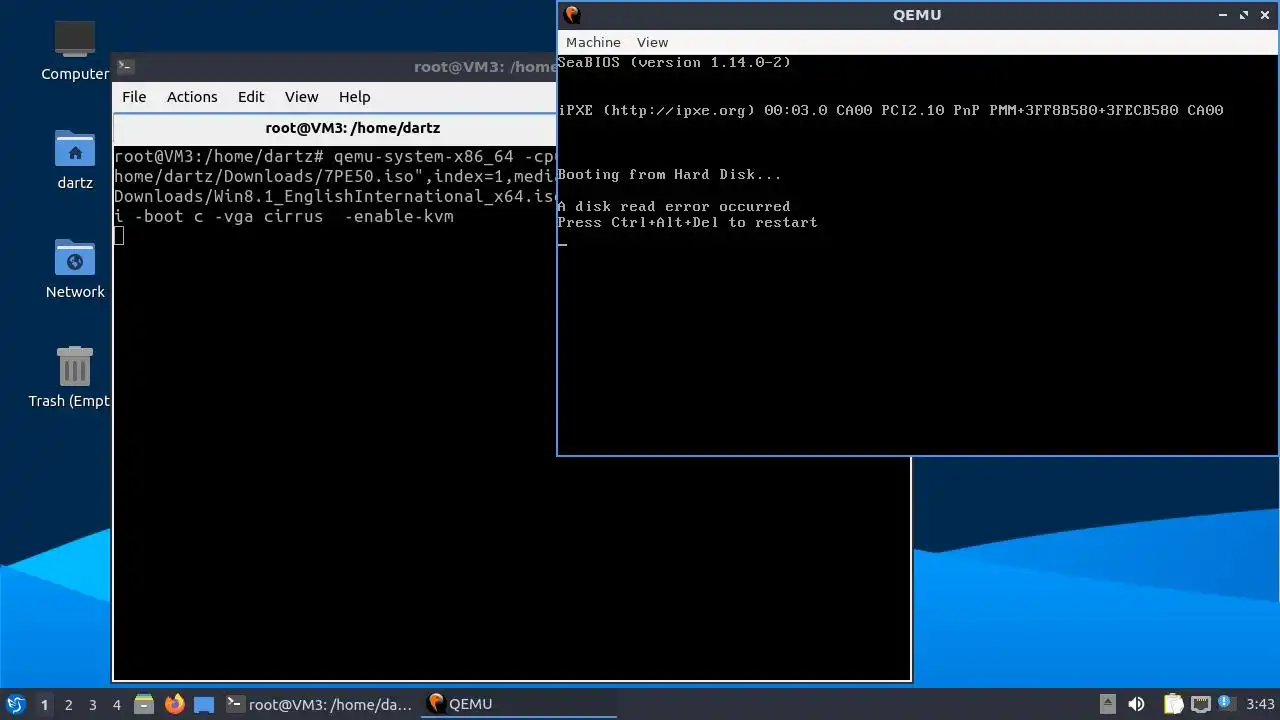Open the Computer desktop icon
The image size is (1280, 720).
click(x=75, y=50)
